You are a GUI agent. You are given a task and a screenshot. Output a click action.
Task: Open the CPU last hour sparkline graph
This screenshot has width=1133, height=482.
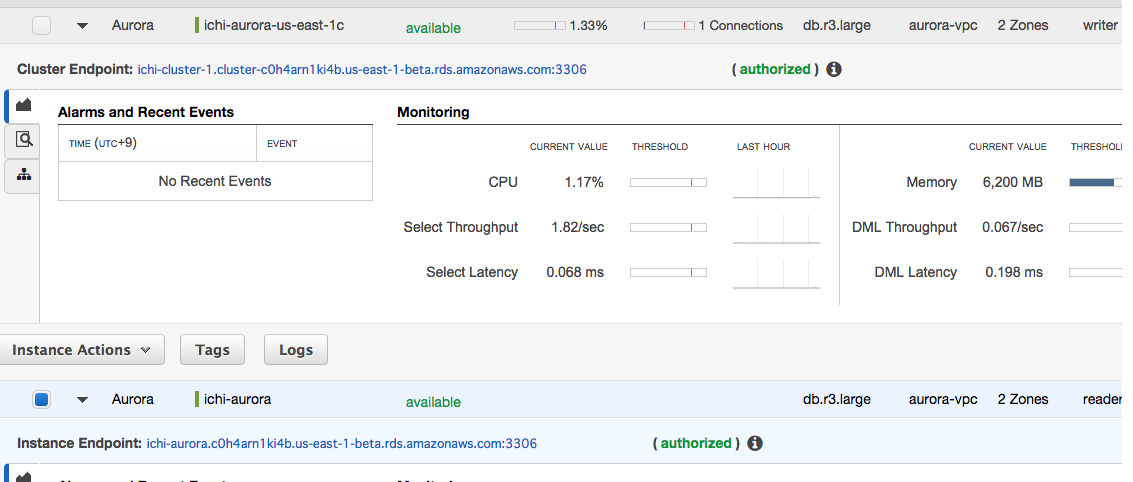776,183
